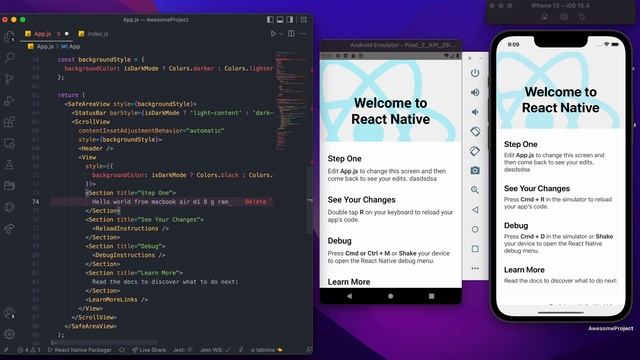Viewport: 640px width, 360px height.
Task: Expand the run button dropdown arrow
Action: [281, 34]
